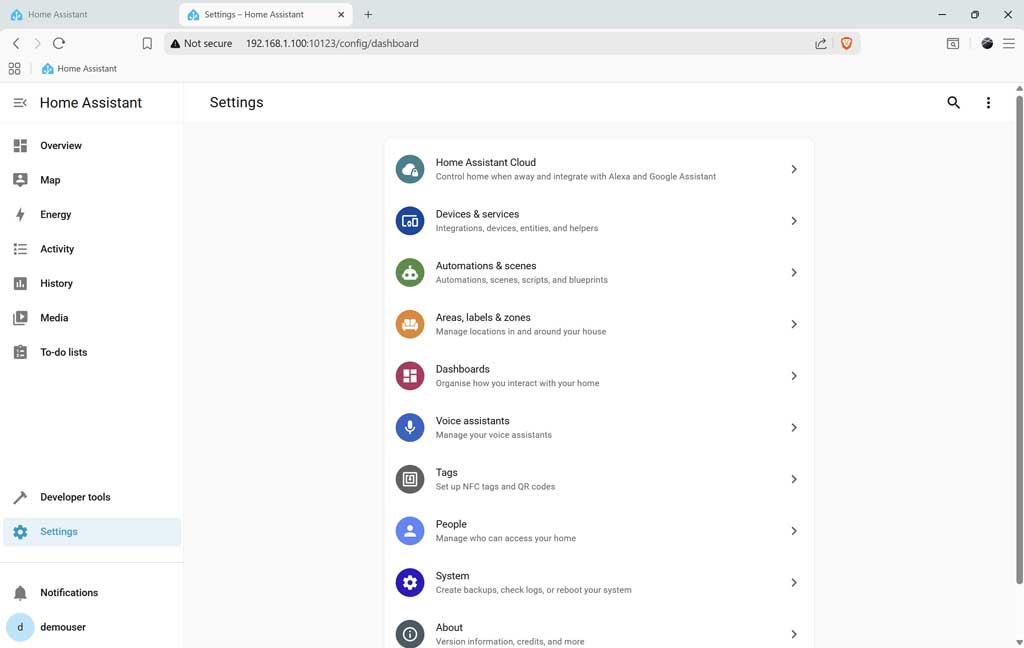Click the 'Manage who can access your home' text
Image resolution: width=1024 pixels, height=648 pixels.
tap(505, 538)
